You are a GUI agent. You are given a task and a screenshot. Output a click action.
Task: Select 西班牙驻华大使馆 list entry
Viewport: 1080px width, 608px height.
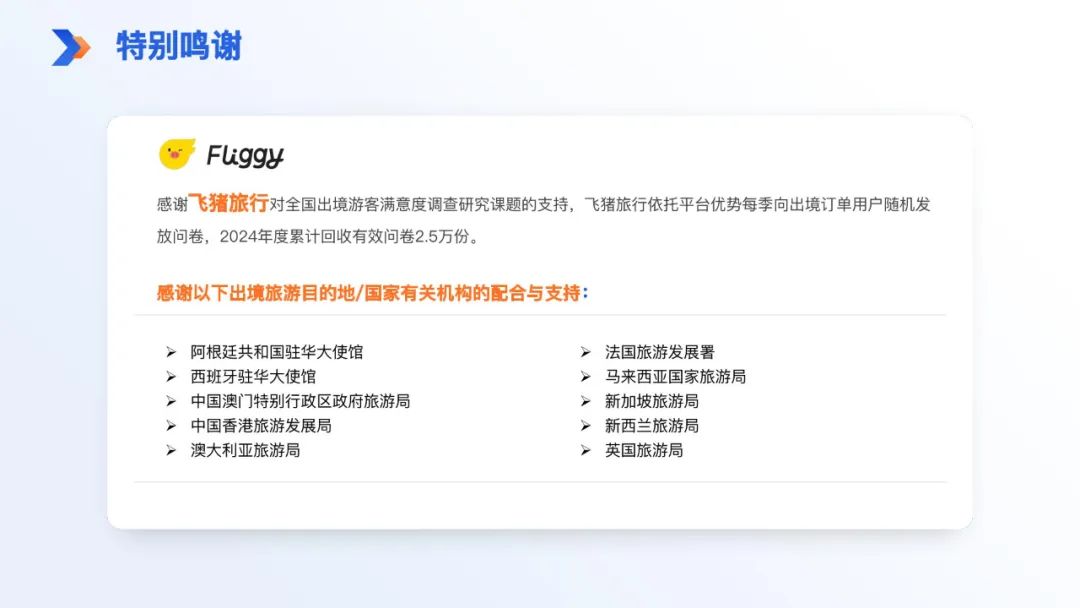click(253, 377)
